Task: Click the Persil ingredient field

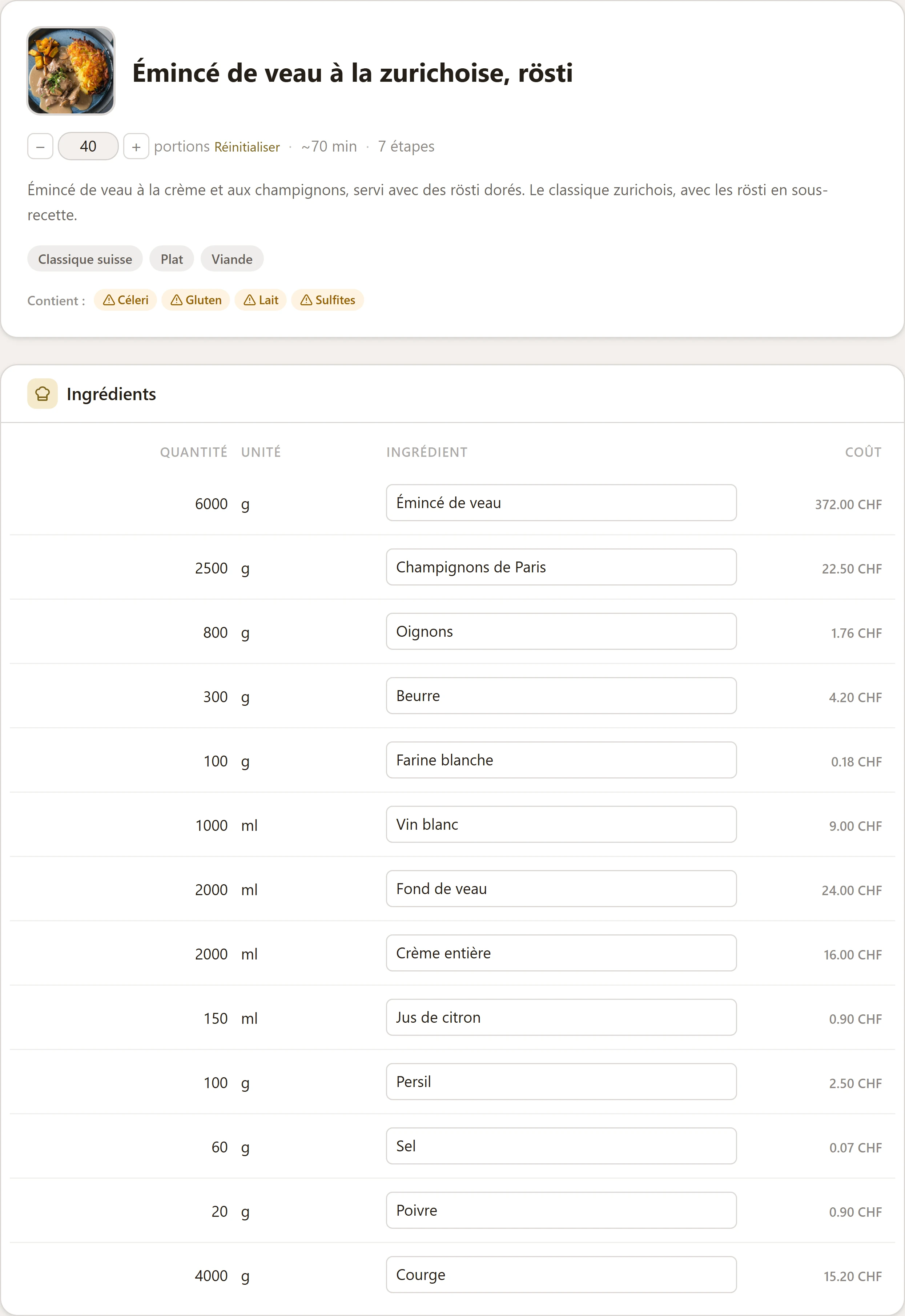Action: coord(562,1082)
